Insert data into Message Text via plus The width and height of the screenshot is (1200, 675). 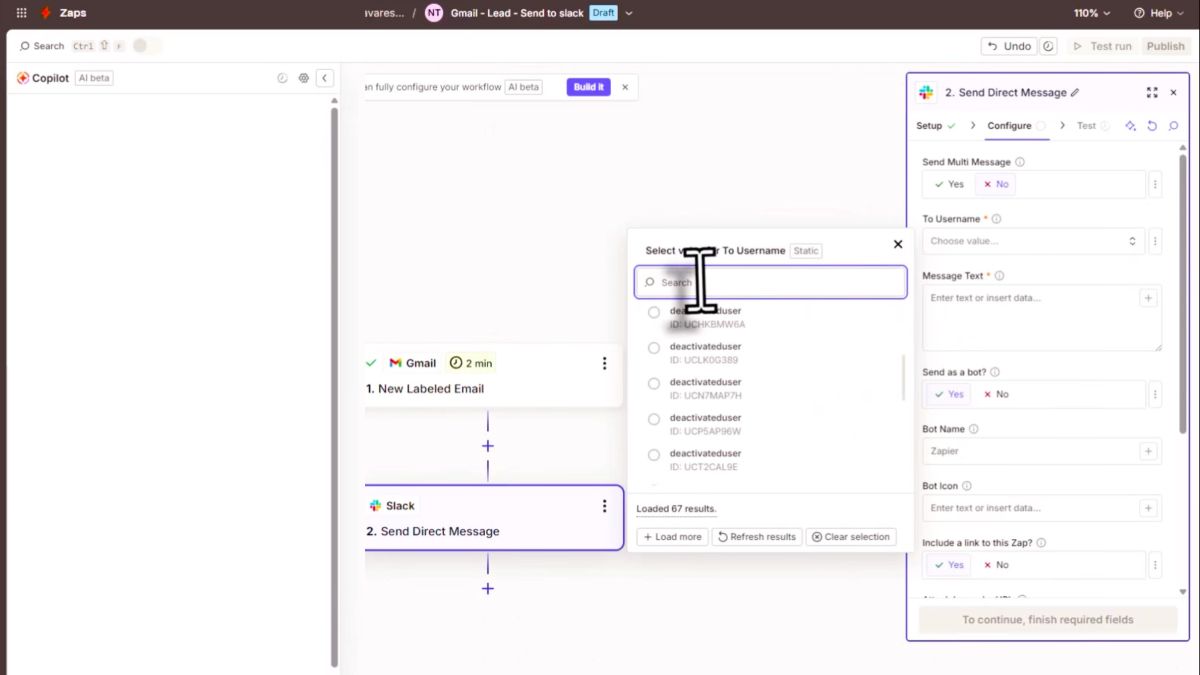pyautogui.click(x=1148, y=298)
